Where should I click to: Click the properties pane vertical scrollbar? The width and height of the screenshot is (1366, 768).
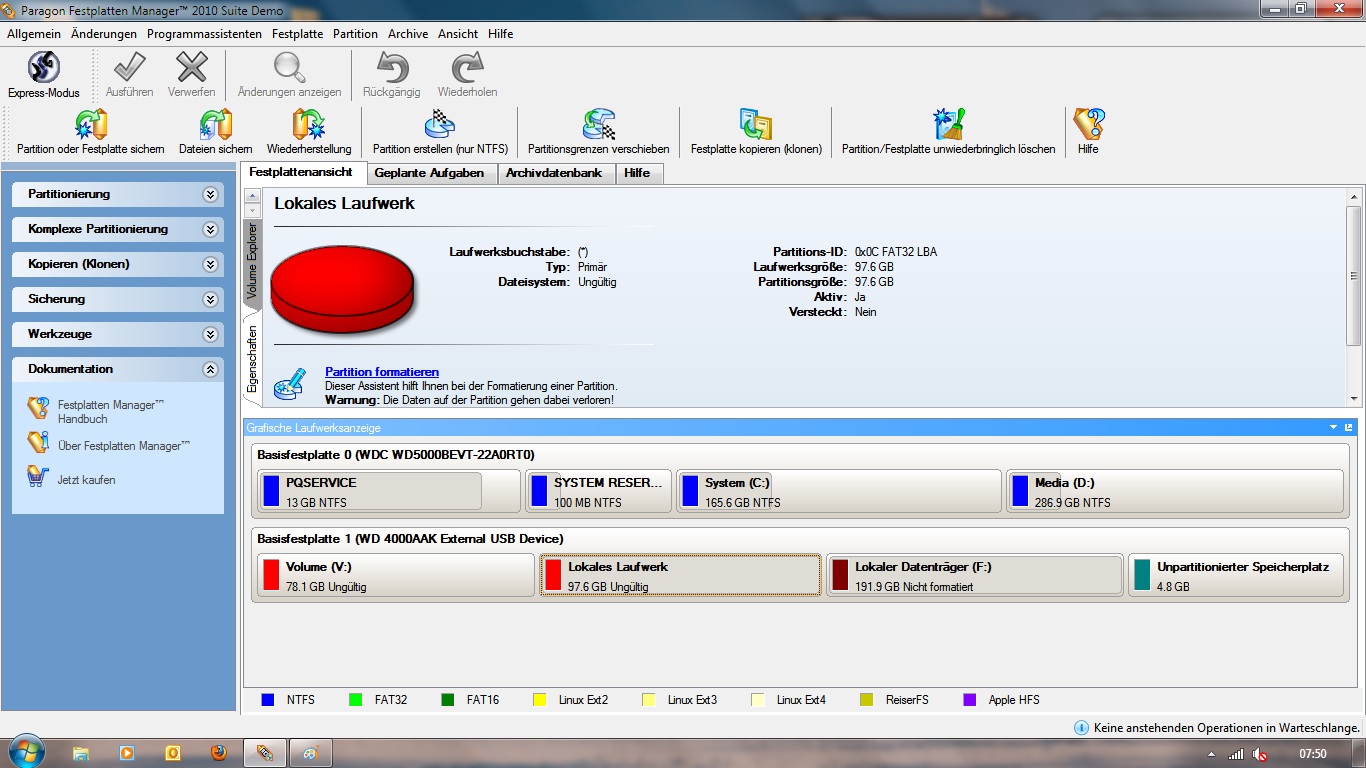click(1353, 275)
